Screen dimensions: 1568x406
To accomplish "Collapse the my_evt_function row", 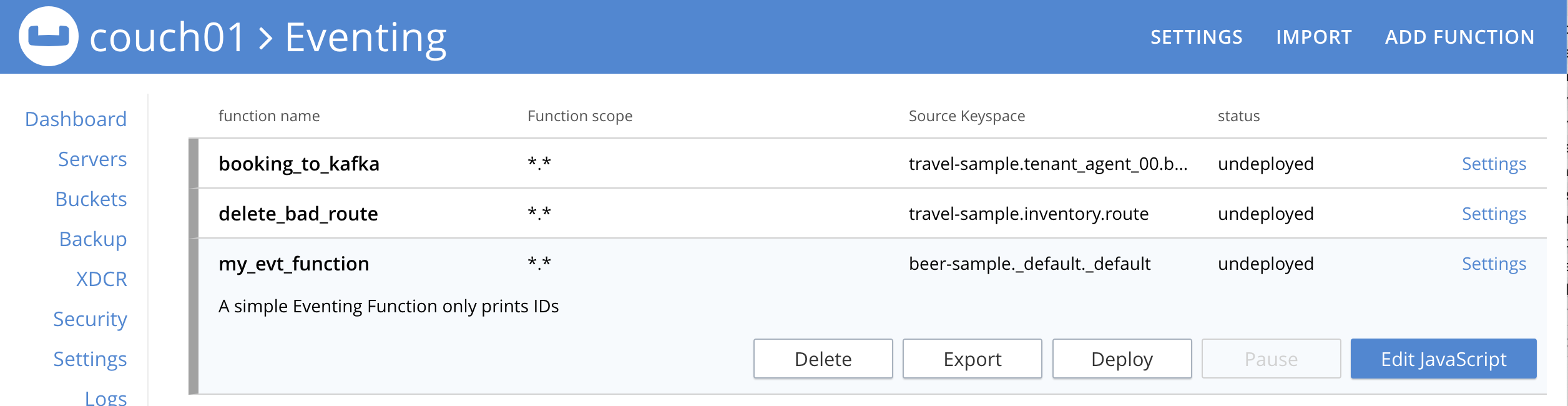I will pos(294,264).
